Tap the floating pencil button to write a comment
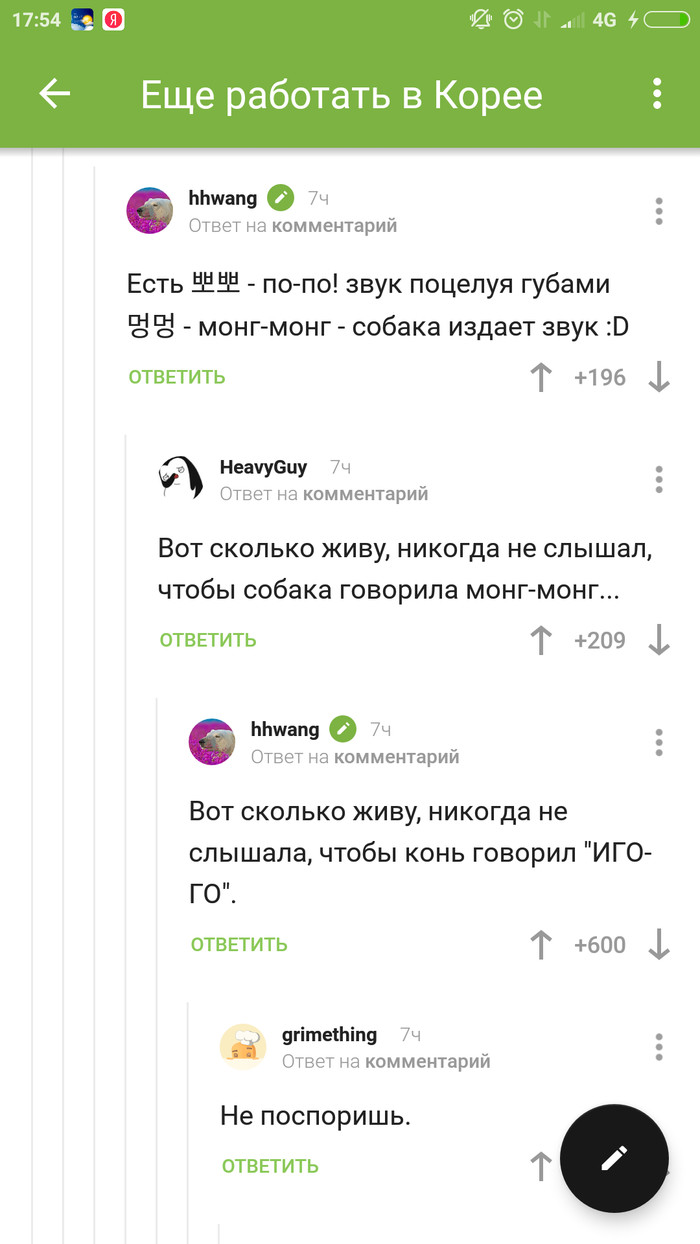700x1244 pixels. 614,1158
